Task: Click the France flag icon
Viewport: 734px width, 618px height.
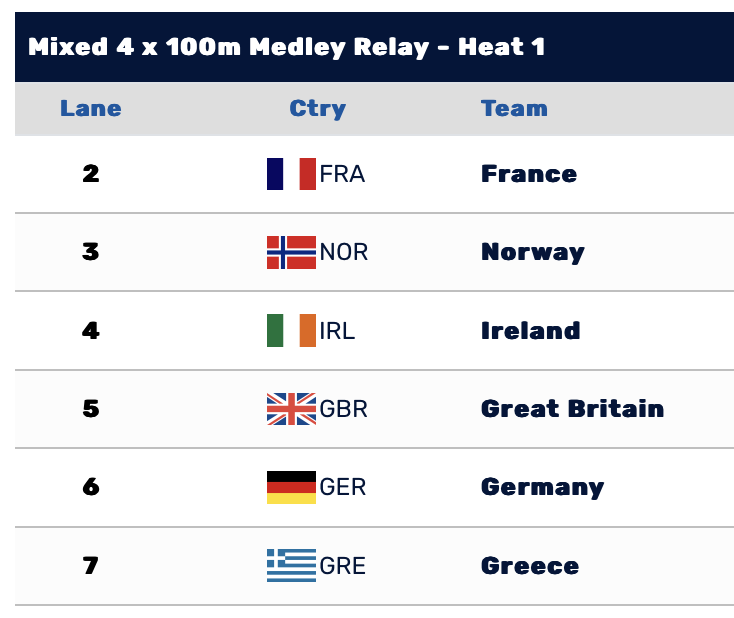Action: coord(291,174)
